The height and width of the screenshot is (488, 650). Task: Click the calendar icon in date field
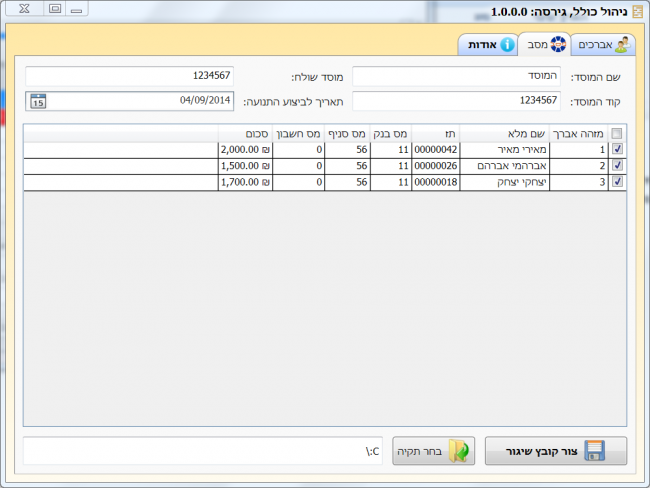coord(38,101)
